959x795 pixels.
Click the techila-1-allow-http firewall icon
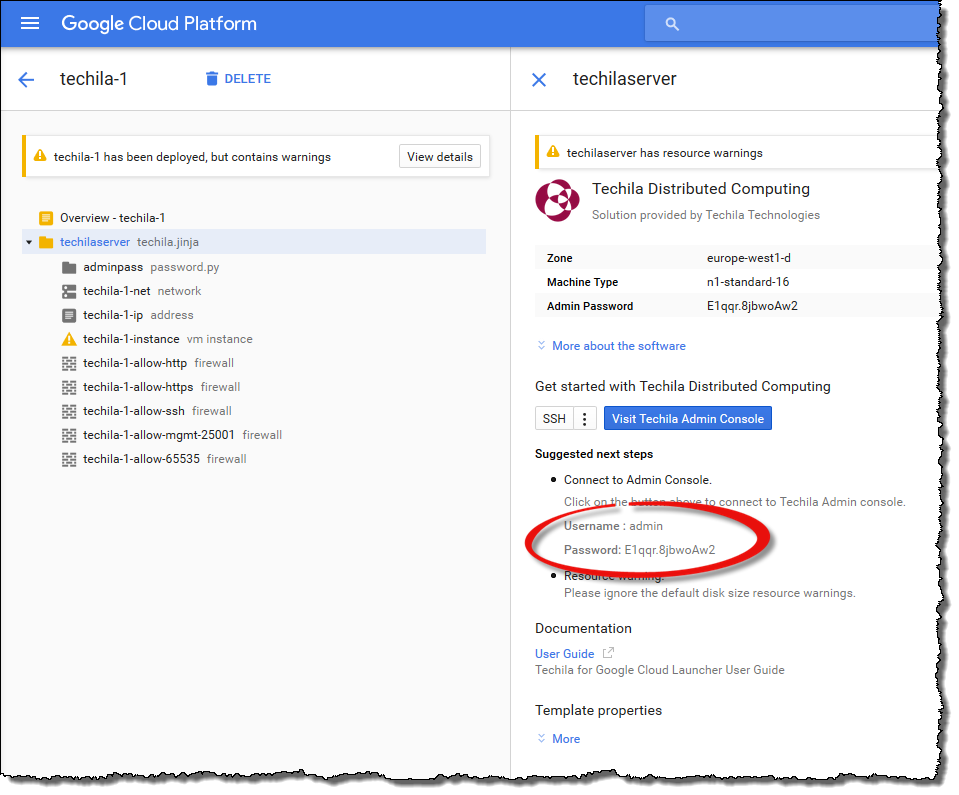[x=69, y=363]
